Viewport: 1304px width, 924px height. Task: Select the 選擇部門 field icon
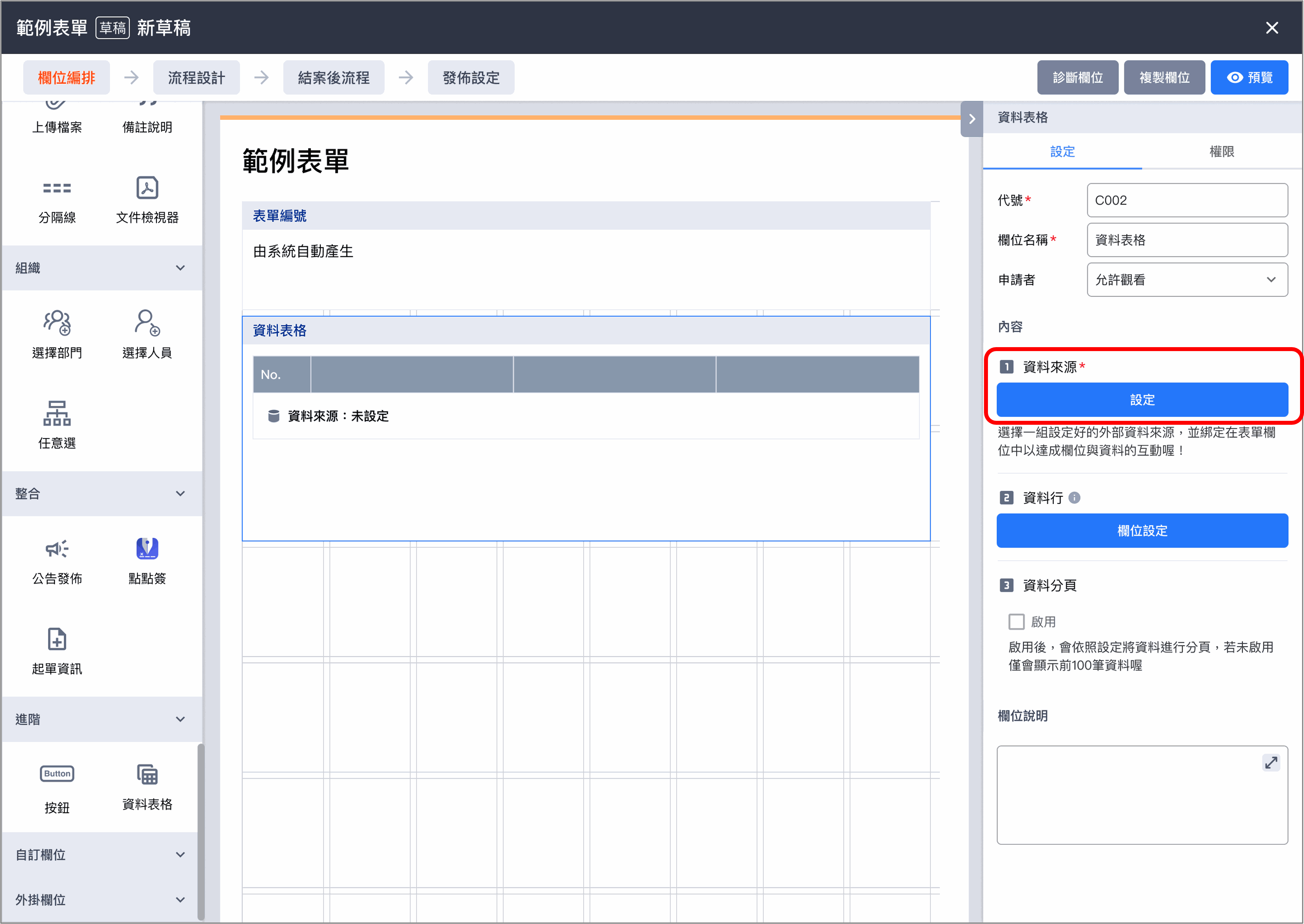click(x=57, y=322)
